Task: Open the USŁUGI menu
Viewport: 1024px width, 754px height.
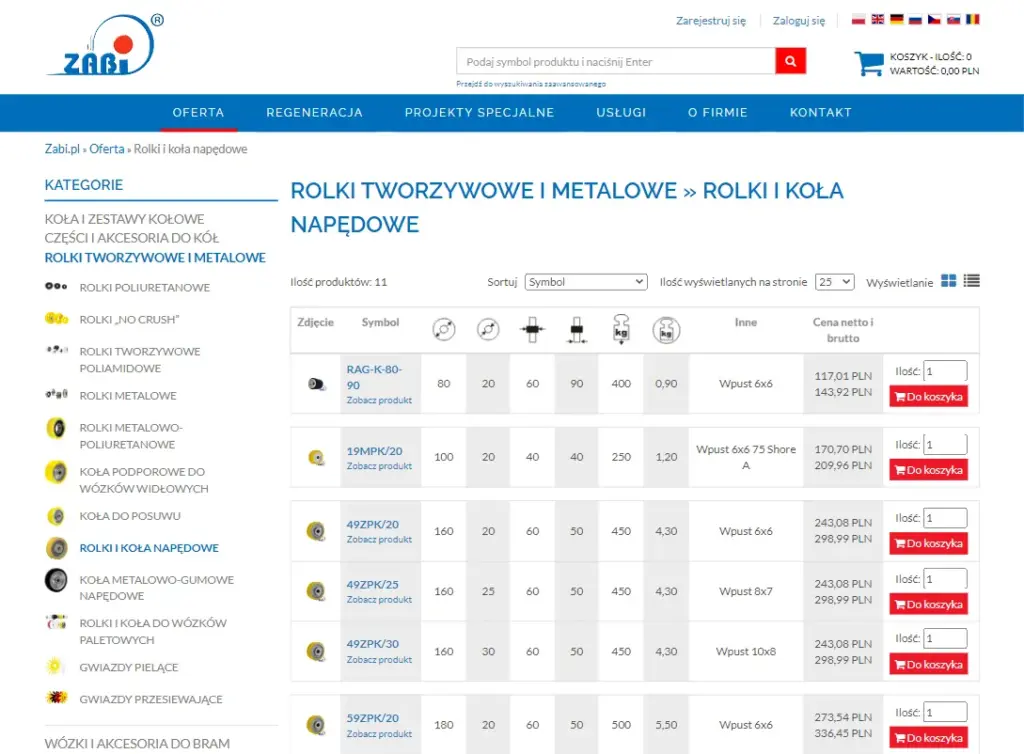Action: click(621, 112)
